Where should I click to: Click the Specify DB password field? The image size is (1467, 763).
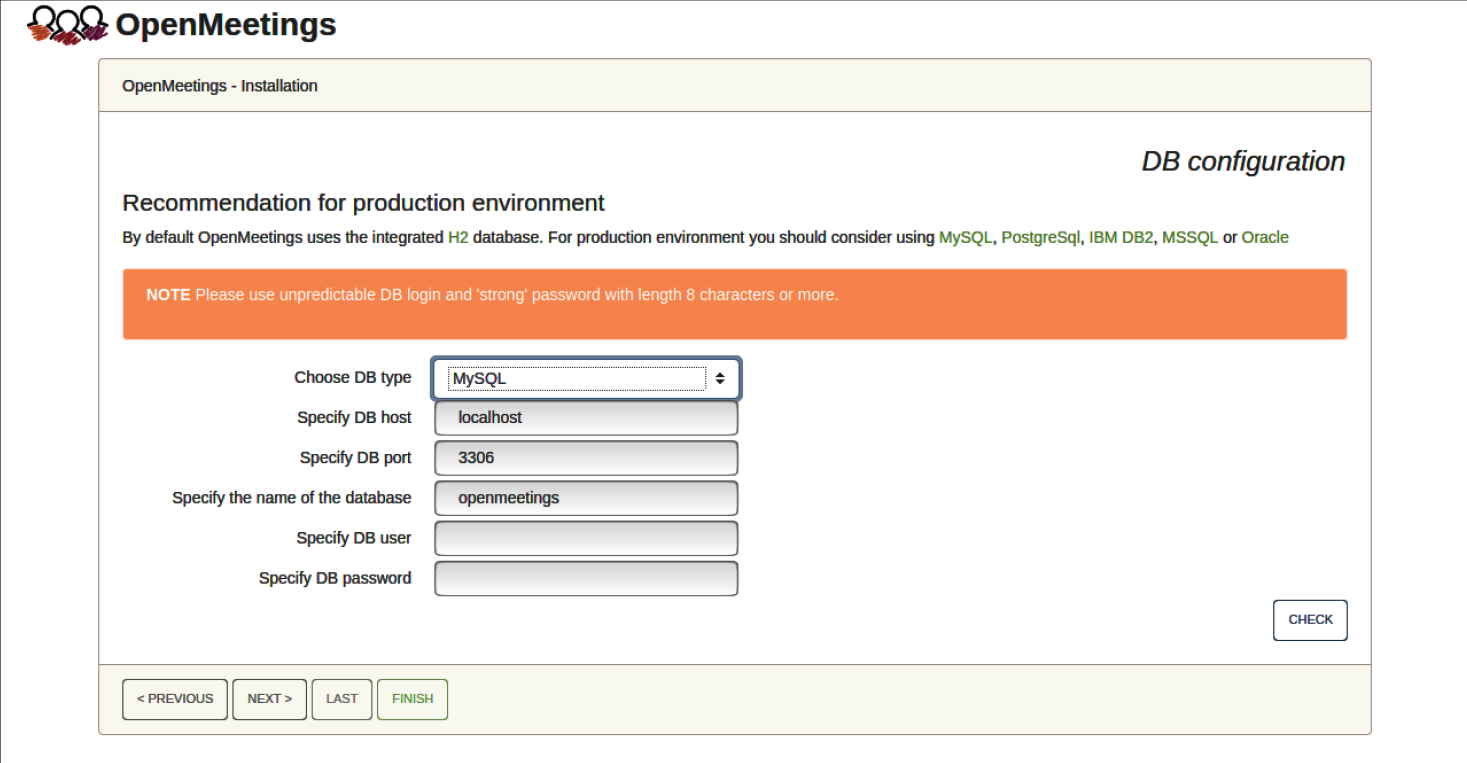pyautogui.click(x=586, y=578)
